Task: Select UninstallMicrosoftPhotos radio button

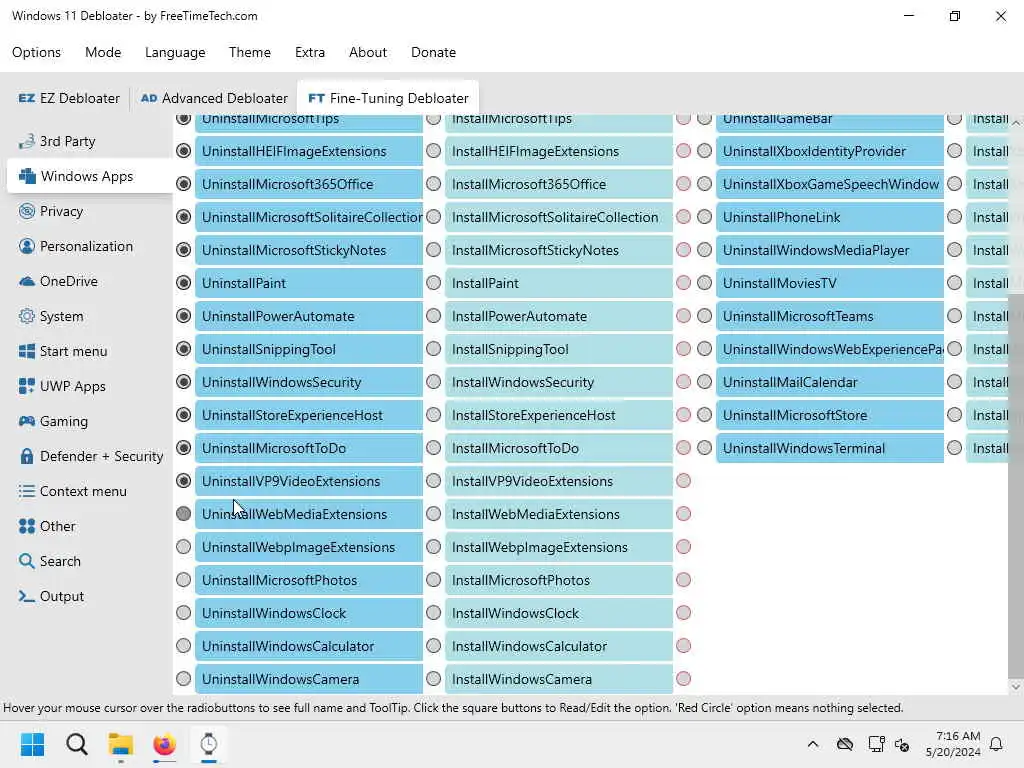Action: coord(184,580)
